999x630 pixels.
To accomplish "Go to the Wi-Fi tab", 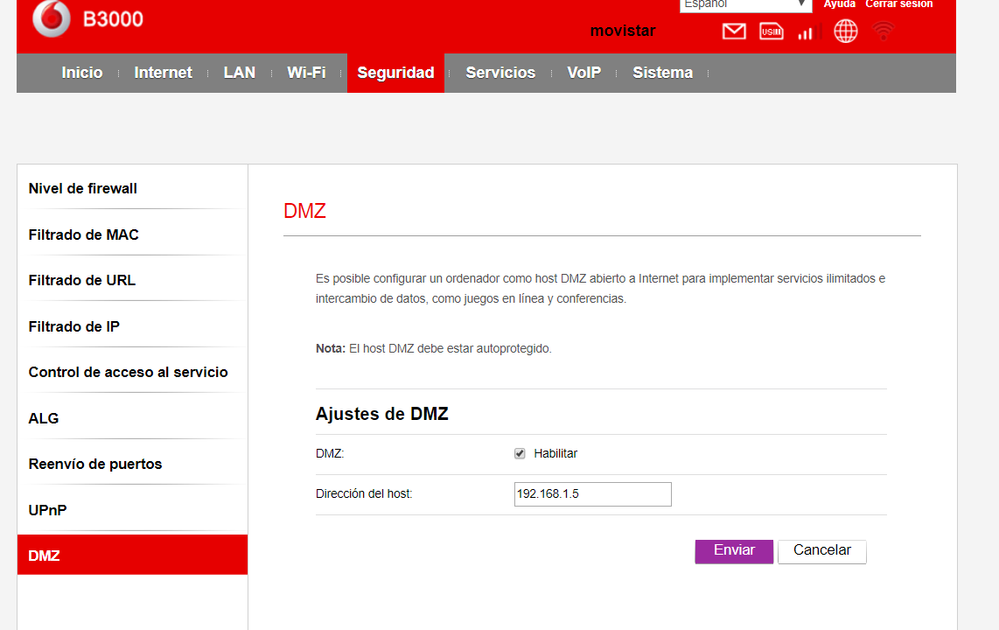I will pos(306,73).
